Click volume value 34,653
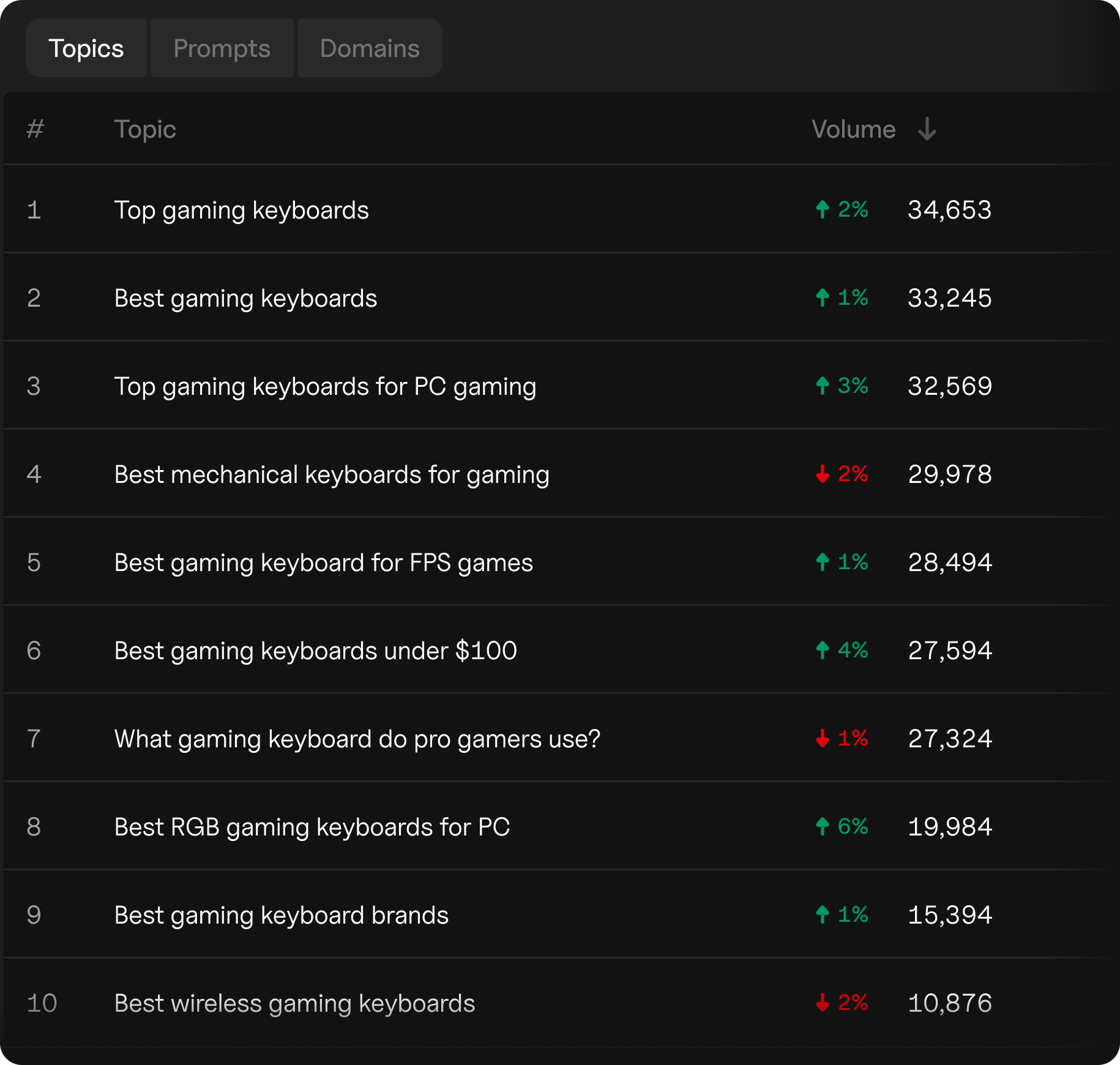The image size is (1120, 1065). 949,211
